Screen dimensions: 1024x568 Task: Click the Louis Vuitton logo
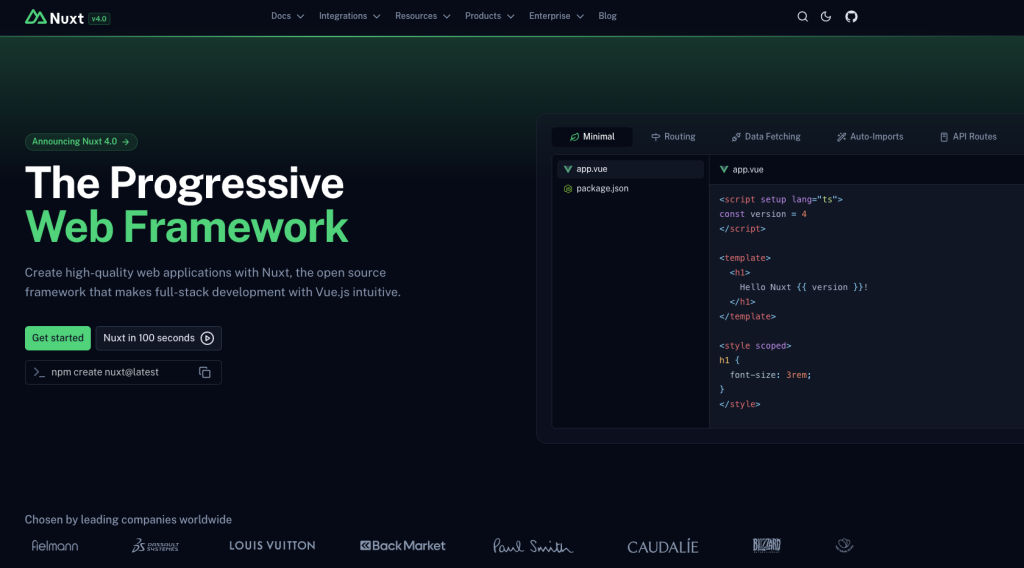(272, 545)
